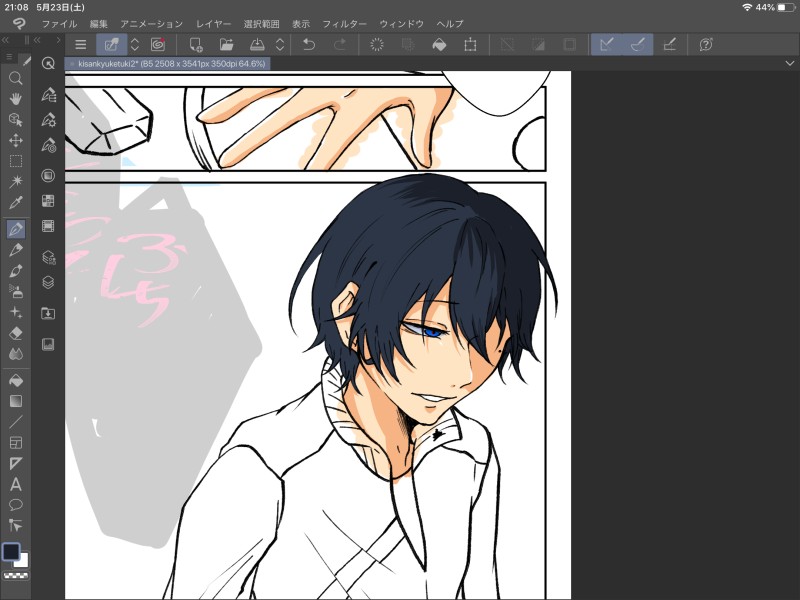Screen dimensions: 800x600
Task: Expand stepper beside the Save icon
Action: [x=280, y=45]
